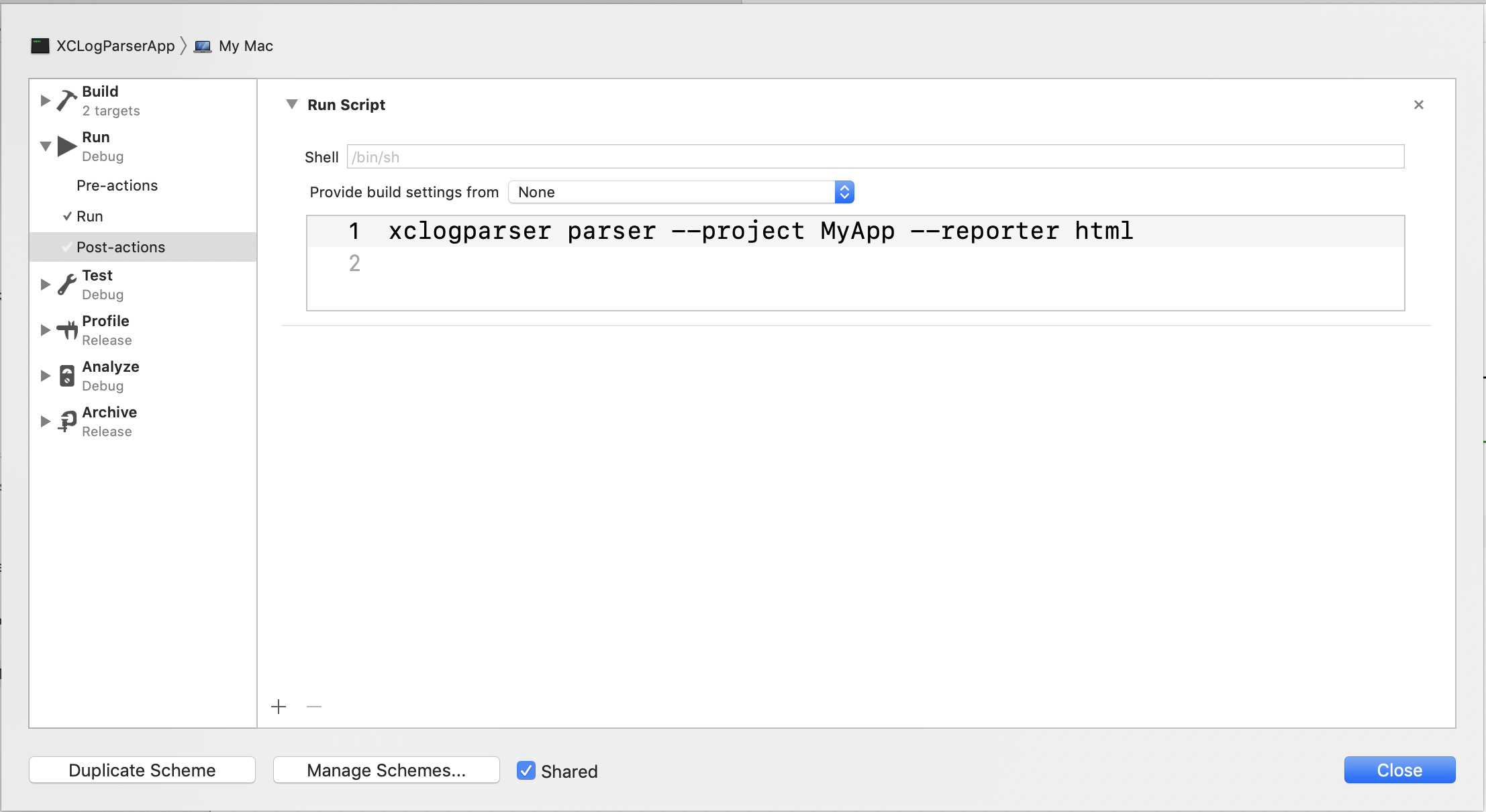Open Manage Schemes dialog
Image resolution: width=1486 pixels, height=812 pixels.
(386, 770)
